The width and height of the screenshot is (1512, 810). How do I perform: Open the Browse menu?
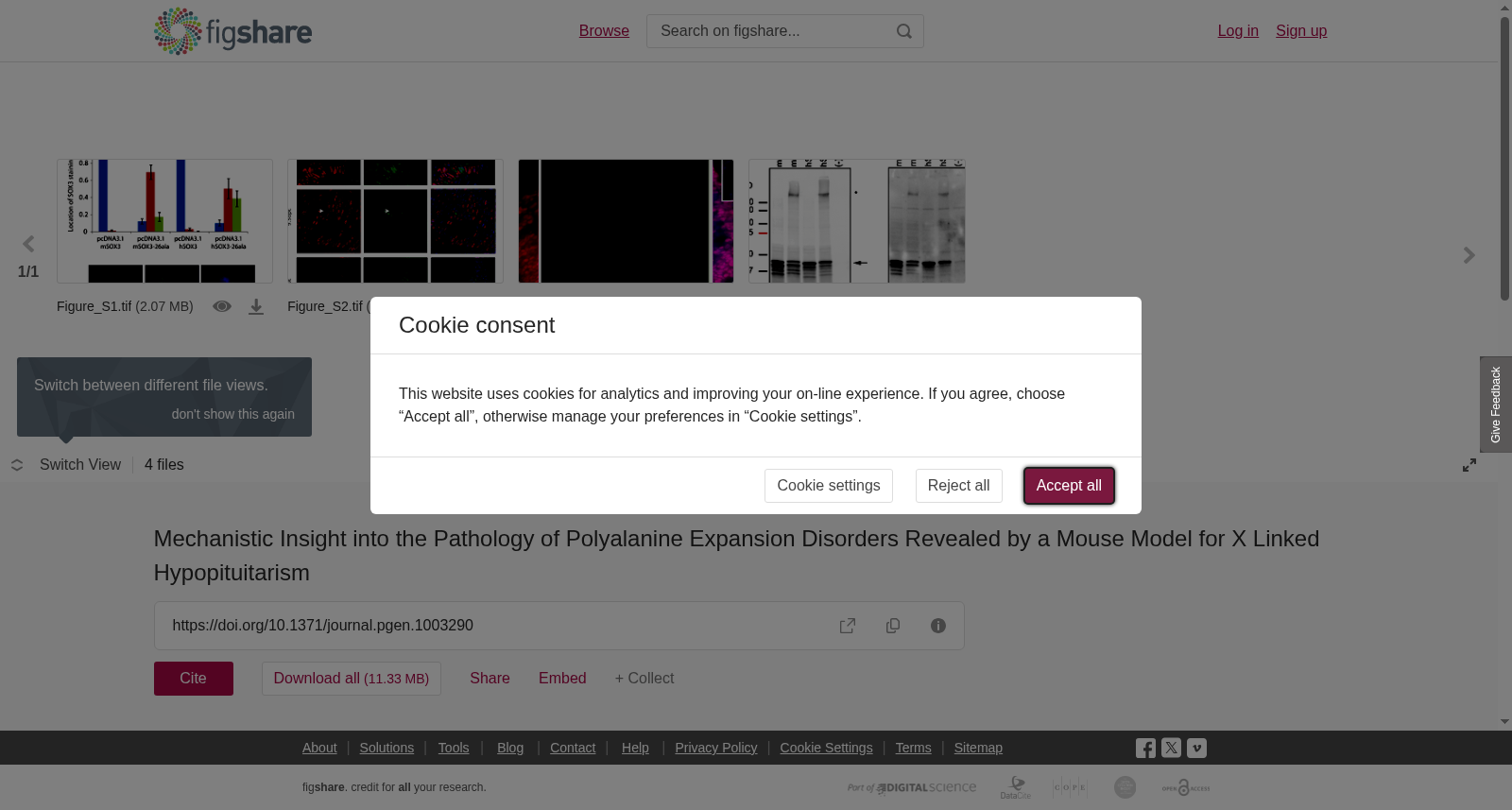[604, 31]
